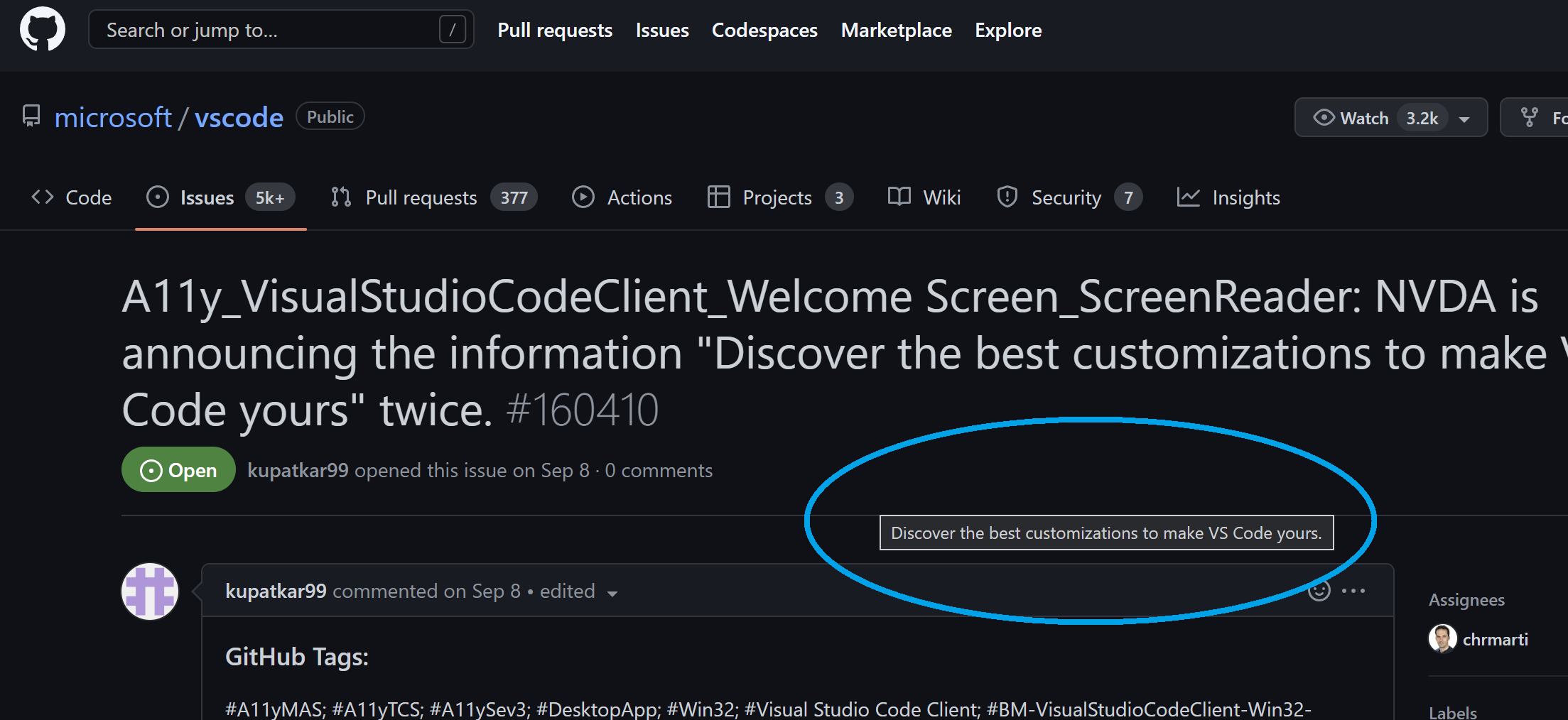Click the Explore navigation item
This screenshot has height=720, width=1568.
click(x=1007, y=30)
